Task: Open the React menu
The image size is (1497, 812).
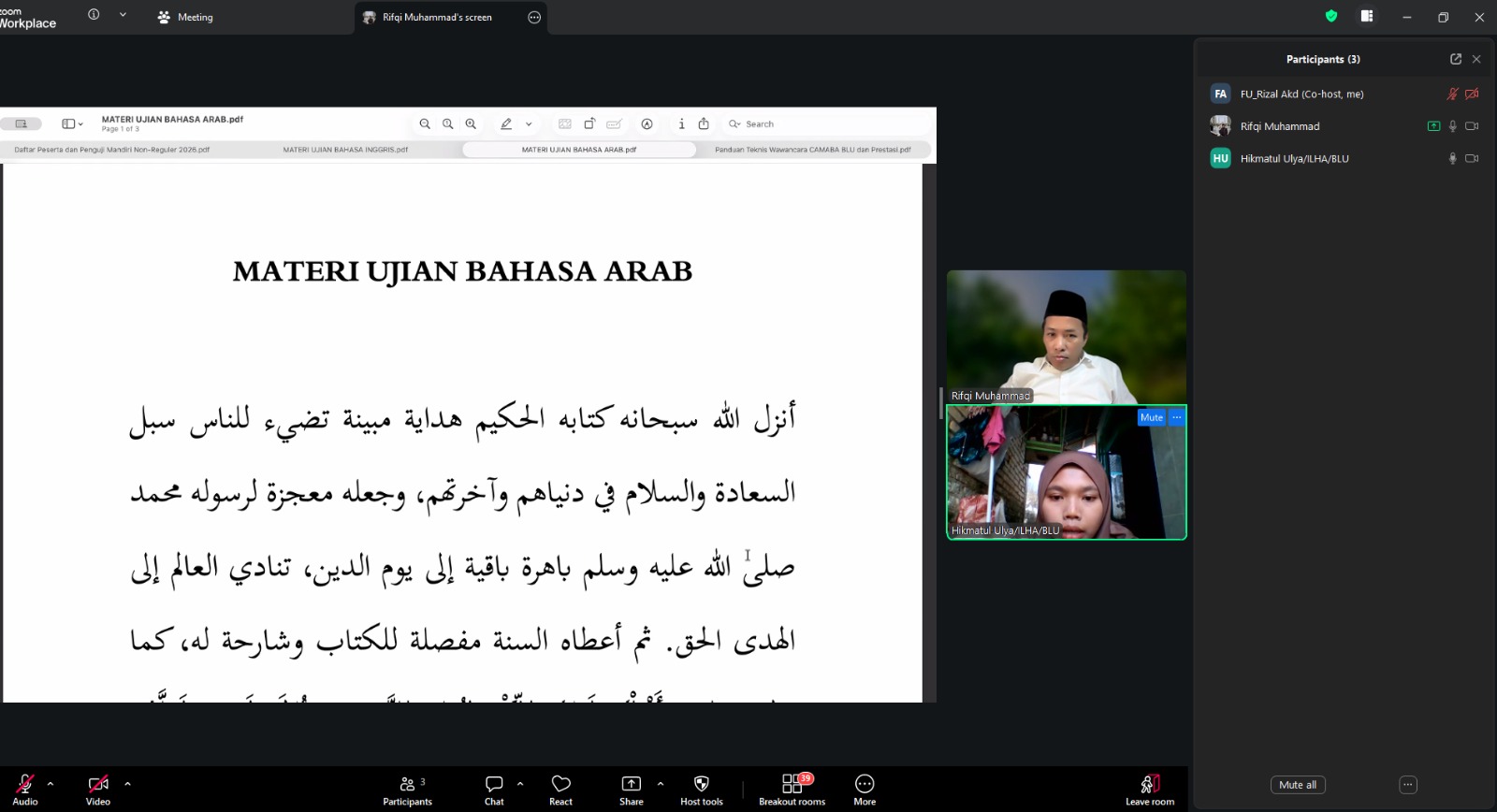Action: [561, 790]
